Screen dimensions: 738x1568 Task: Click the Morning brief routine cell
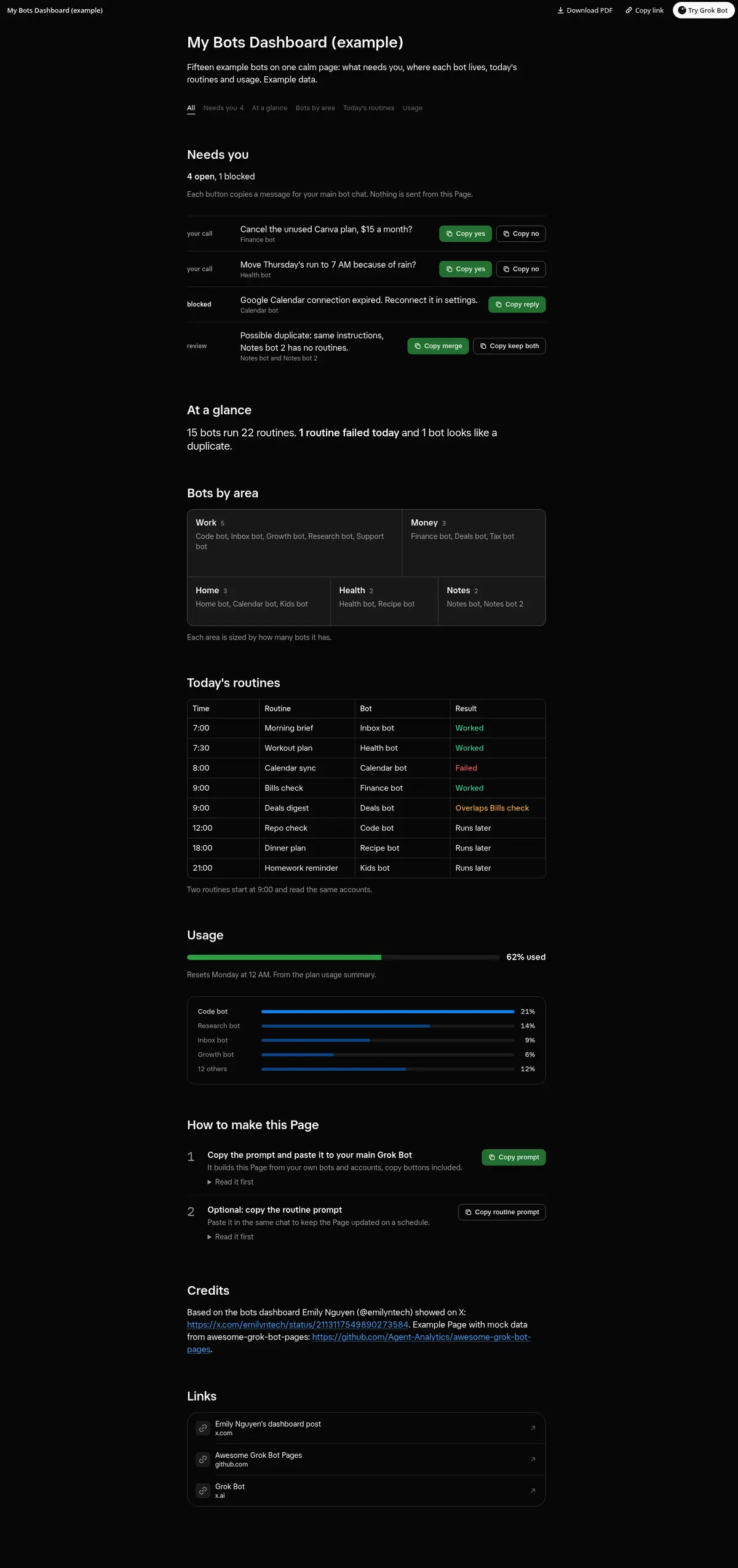tap(307, 728)
